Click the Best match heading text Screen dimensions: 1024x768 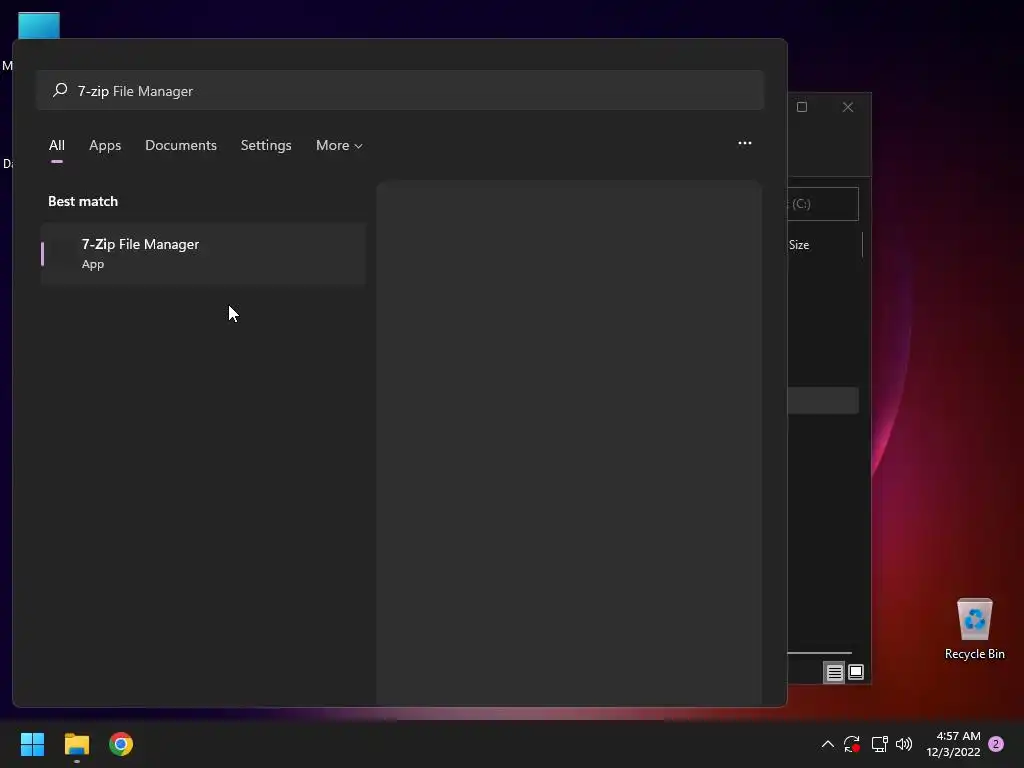[x=83, y=201]
